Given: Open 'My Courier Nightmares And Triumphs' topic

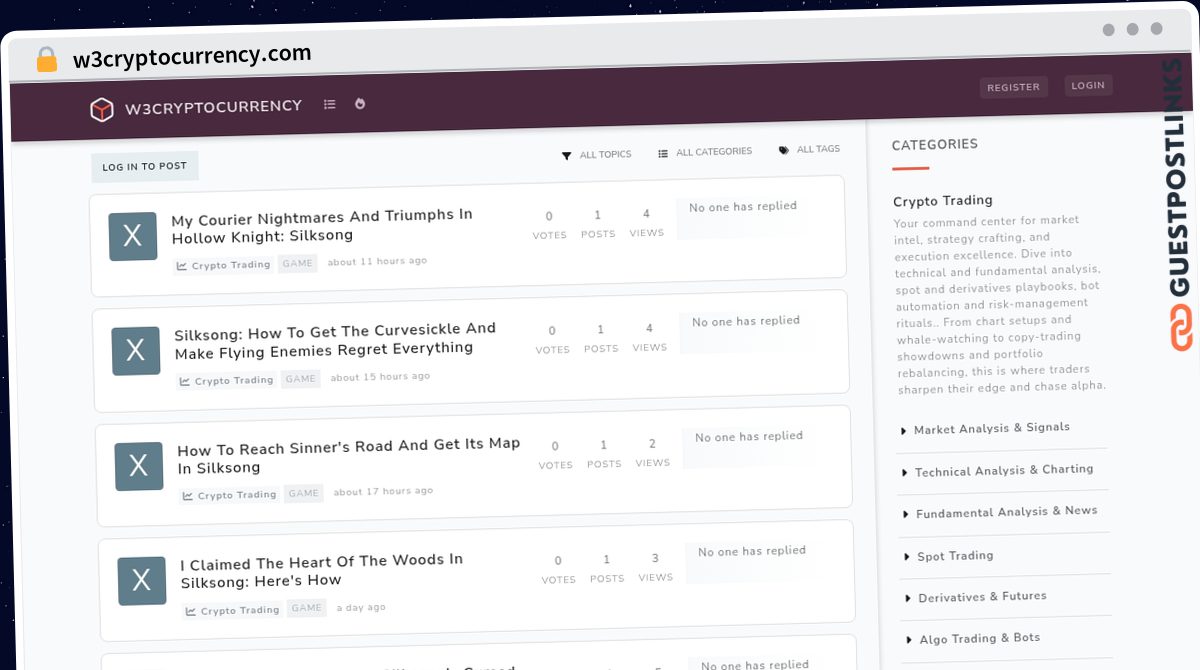Looking at the screenshot, I should pyautogui.click(x=322, y=226).
